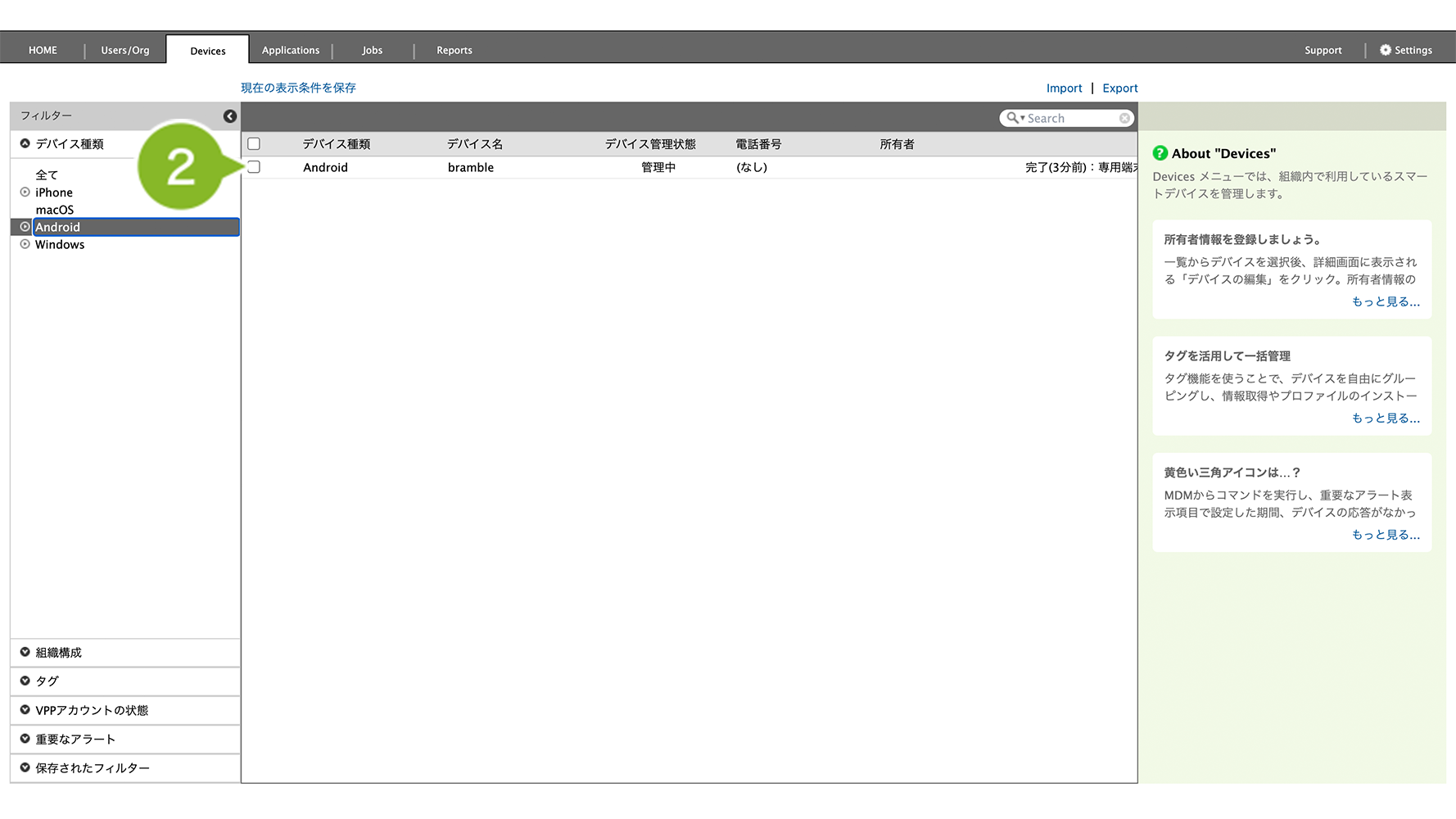This screenshot has width=1456, height=819.
Task: Click the Import link
Action: point(1064,88)
